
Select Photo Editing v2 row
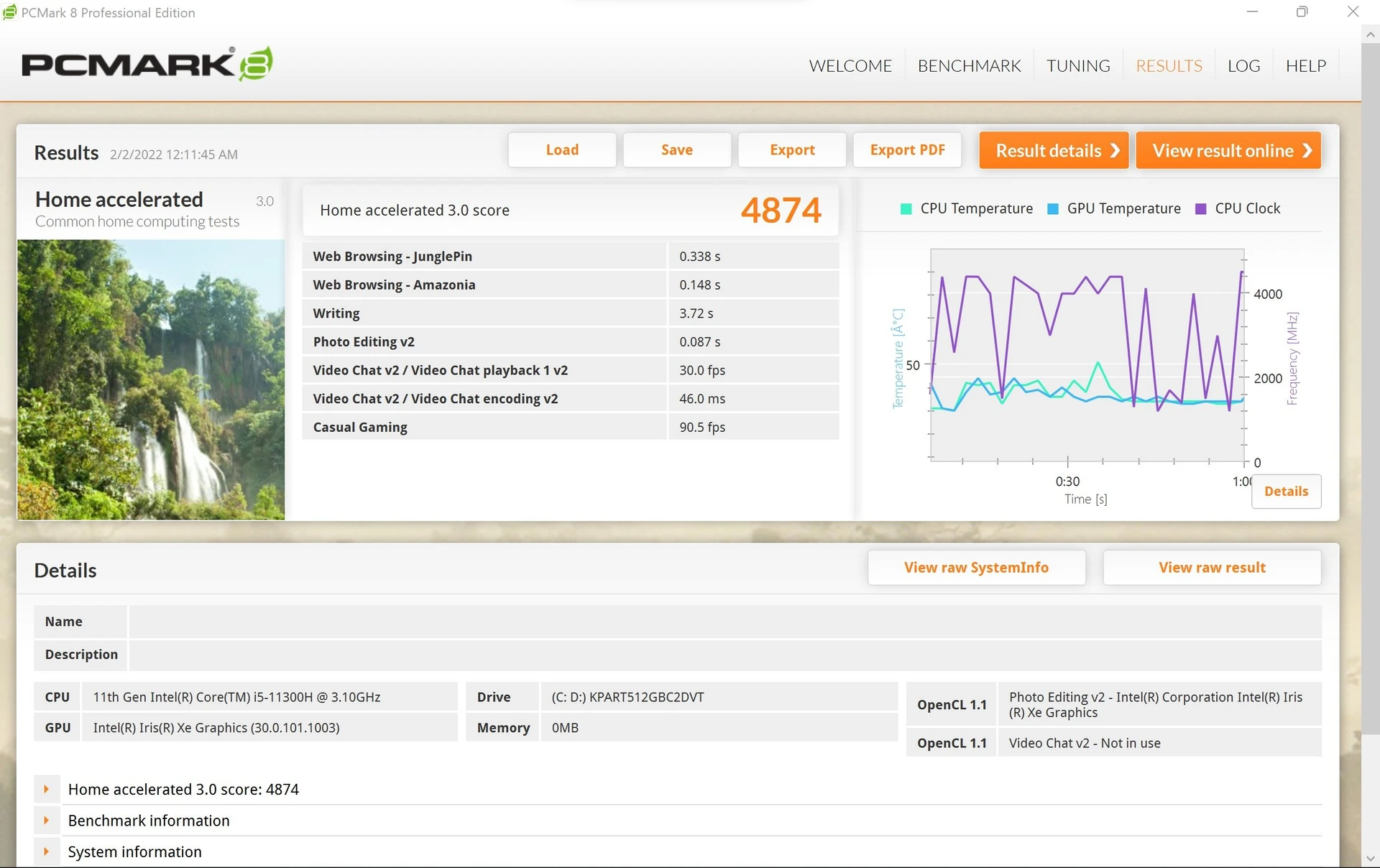pyautogui.click(x=571, y=342)
